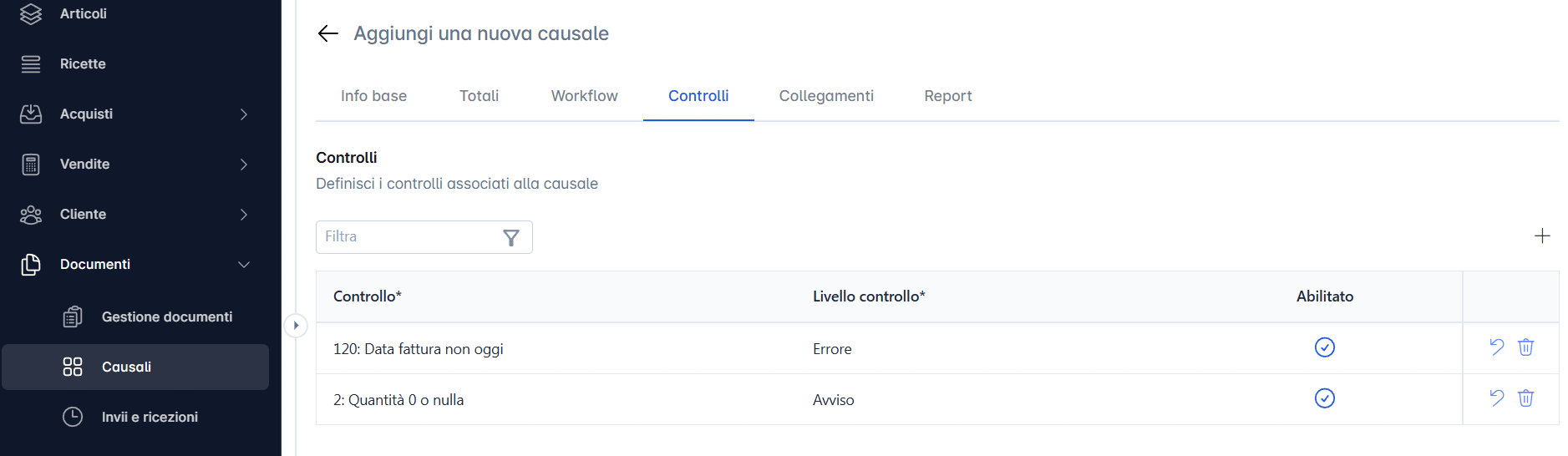1568x456 pixels.
Task: Click the back arrow beside Aggiungi una nuova causale
Action: point(327,33)
